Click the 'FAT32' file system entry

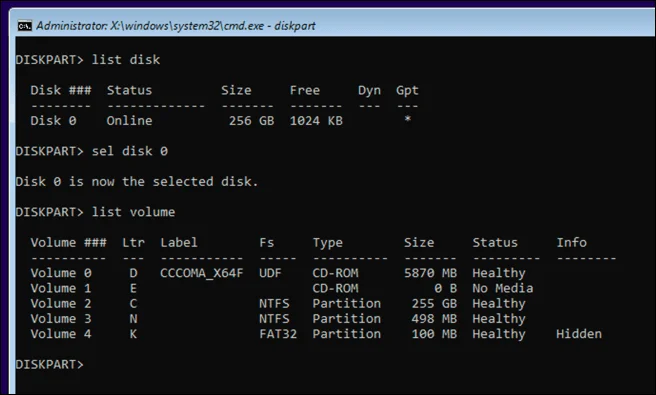278,334
